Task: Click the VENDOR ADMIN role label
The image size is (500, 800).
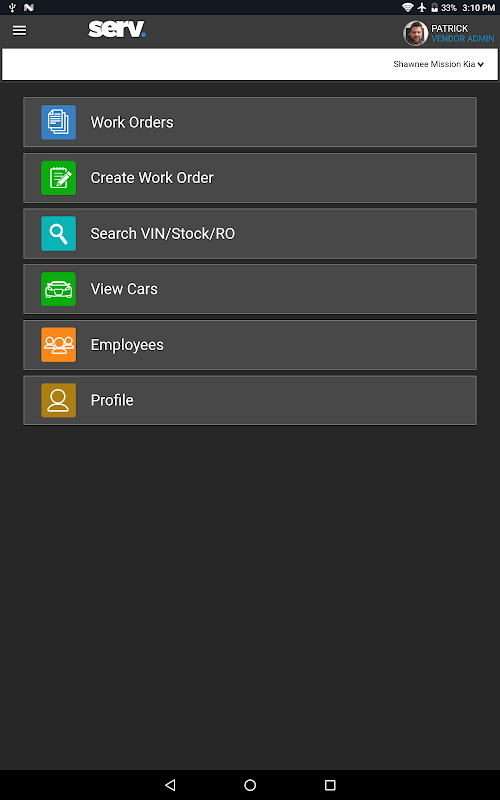Action: (463, 39)
